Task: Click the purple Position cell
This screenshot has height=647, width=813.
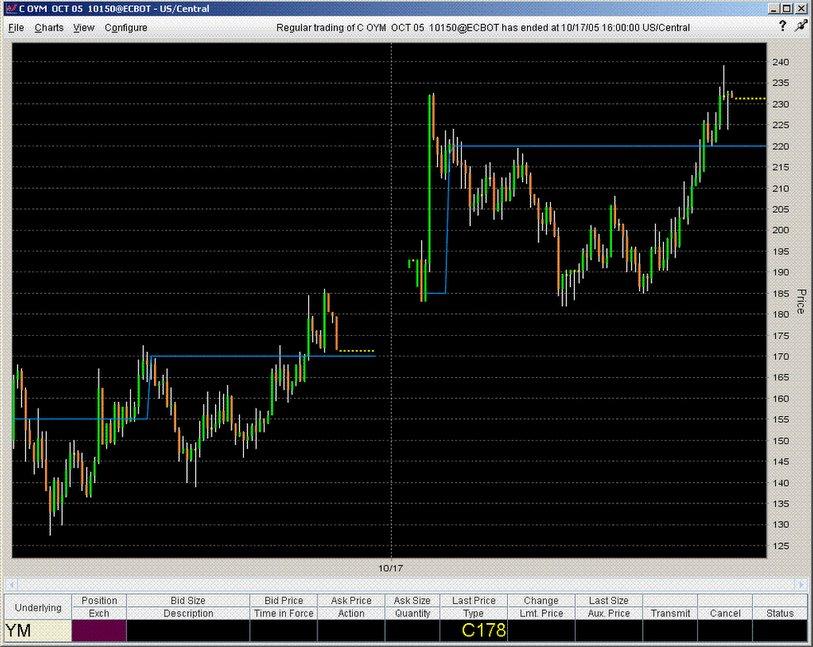Action: tap(99, 631)
